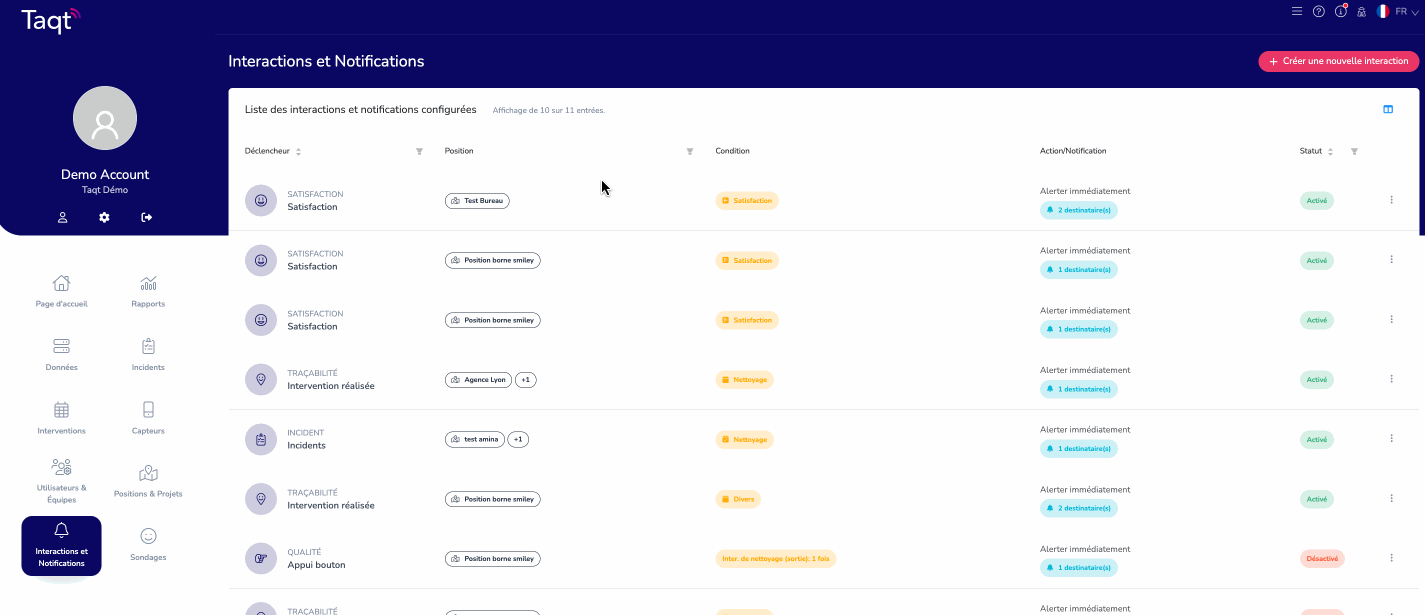Open the user profile icon under Taqt Démo

(62, 217)
